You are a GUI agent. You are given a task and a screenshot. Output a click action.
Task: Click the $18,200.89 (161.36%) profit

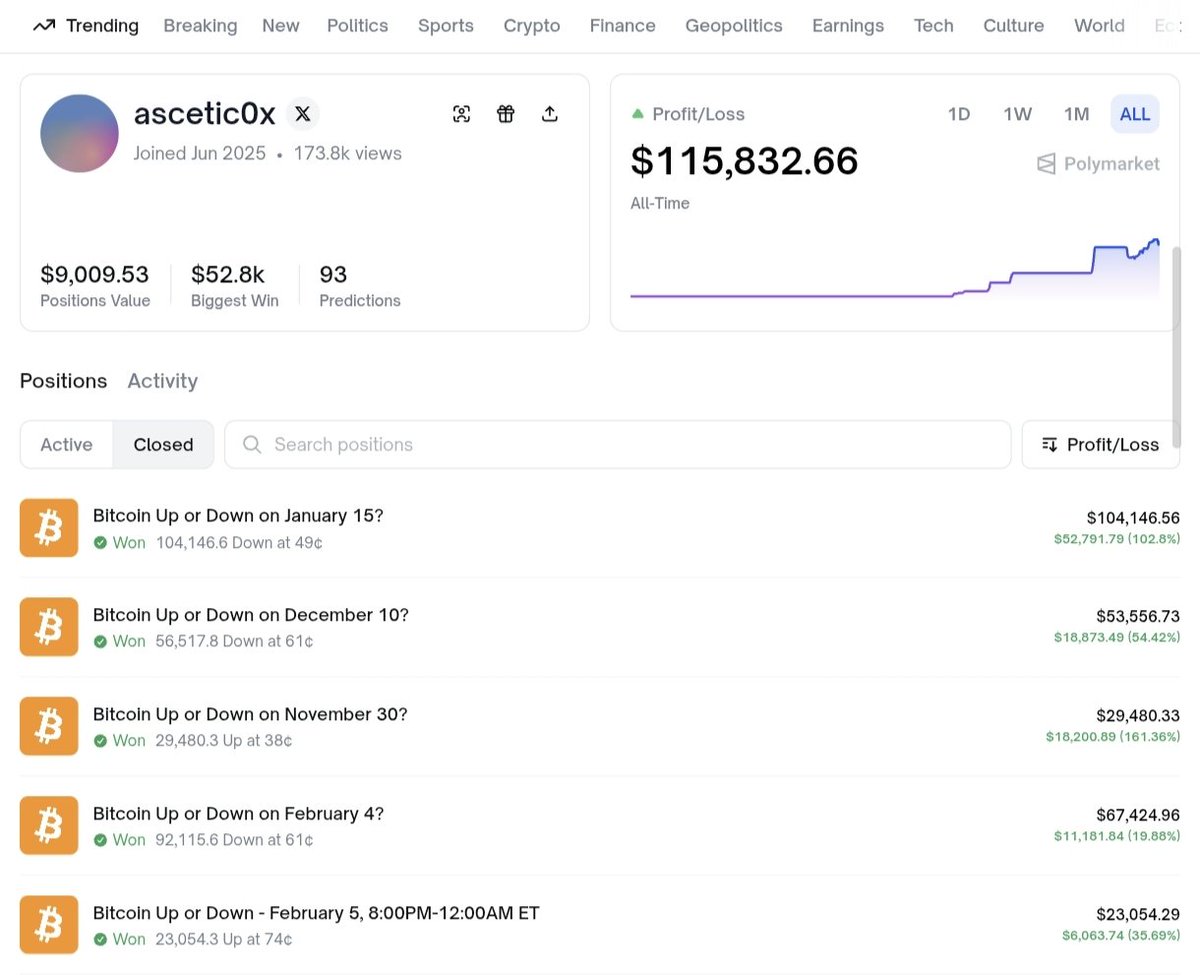click(1113, 737)
